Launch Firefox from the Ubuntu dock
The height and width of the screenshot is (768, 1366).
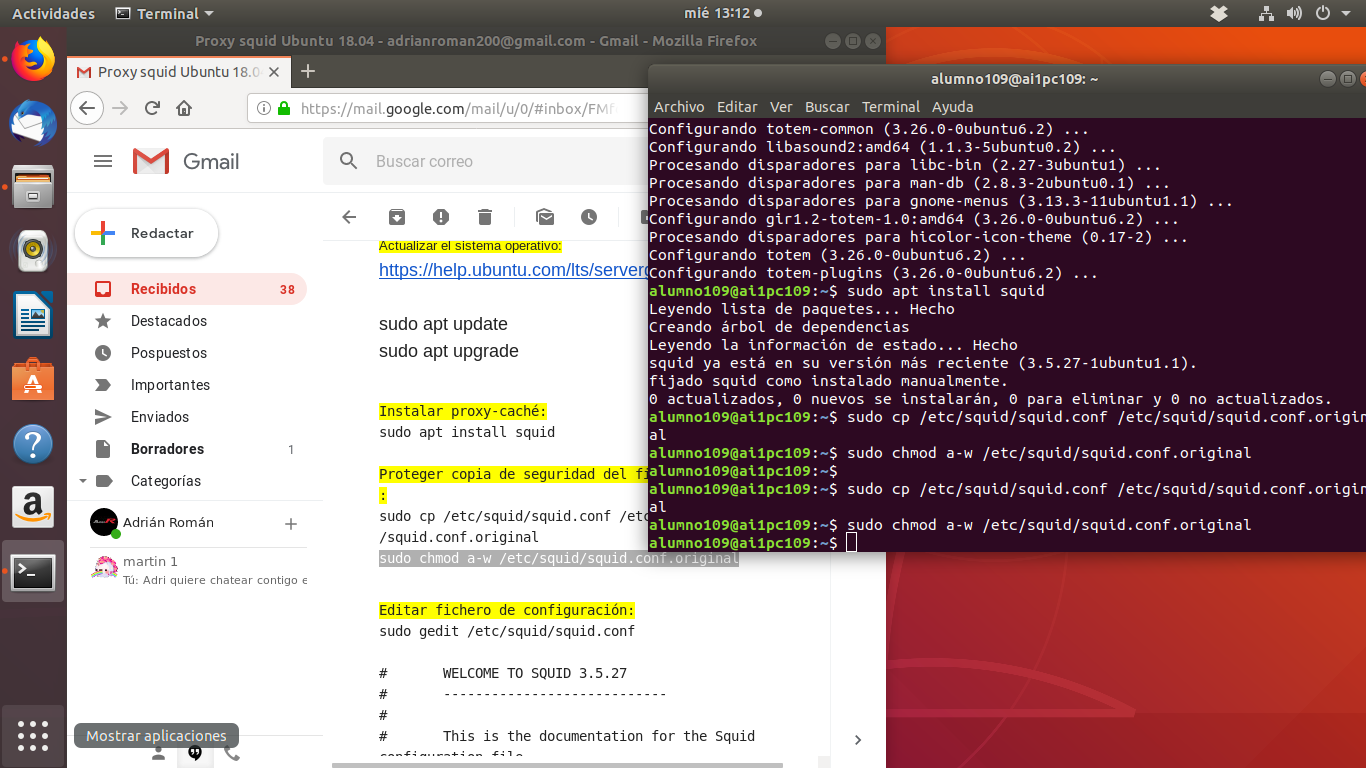(x=32, y=58)
